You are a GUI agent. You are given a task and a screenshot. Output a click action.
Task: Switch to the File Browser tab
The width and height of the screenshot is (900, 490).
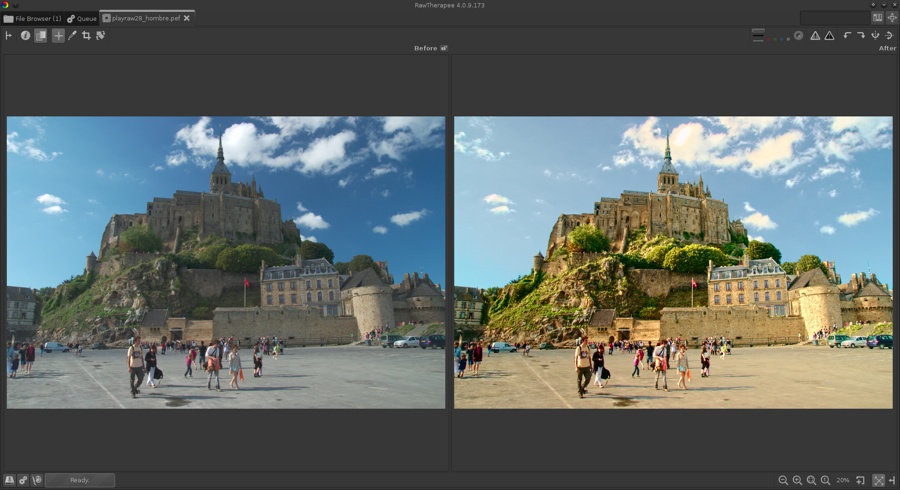32,18
